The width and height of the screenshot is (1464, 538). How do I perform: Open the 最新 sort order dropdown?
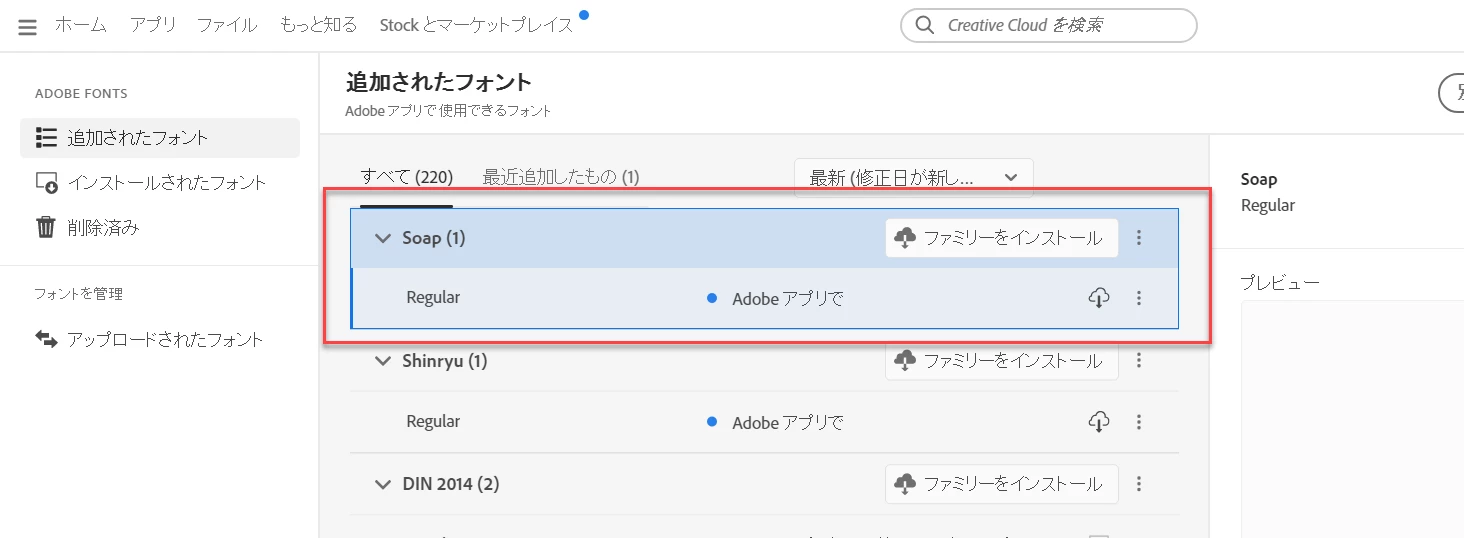(914, 178)
